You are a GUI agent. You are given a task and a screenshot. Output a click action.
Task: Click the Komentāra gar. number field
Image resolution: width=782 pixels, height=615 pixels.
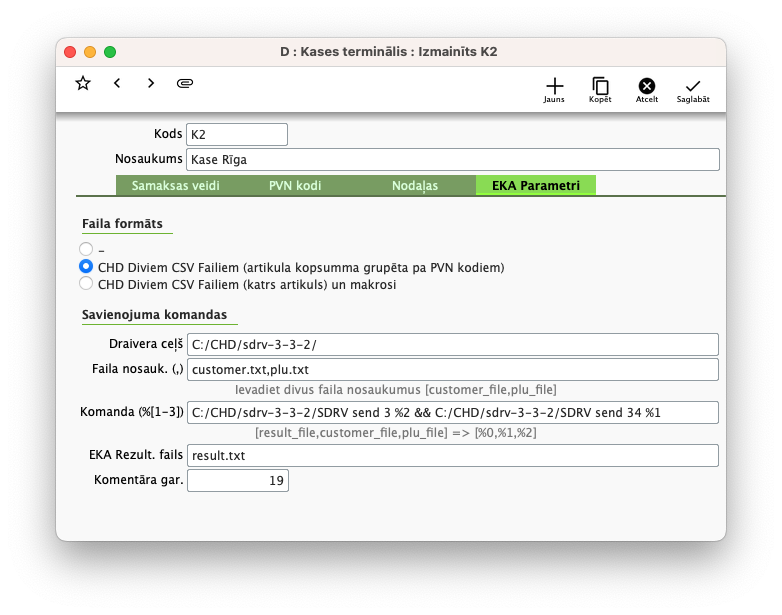click(237, 481)
